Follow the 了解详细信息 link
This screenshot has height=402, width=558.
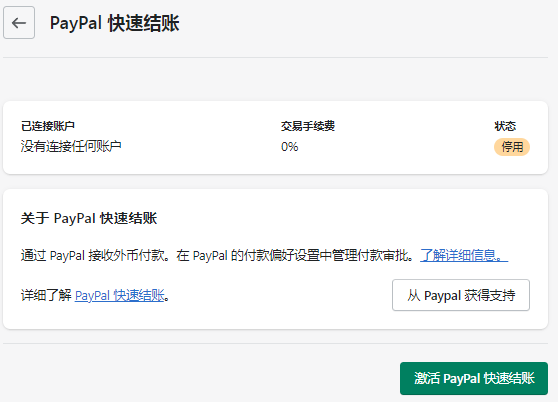(x=464, y=255)
